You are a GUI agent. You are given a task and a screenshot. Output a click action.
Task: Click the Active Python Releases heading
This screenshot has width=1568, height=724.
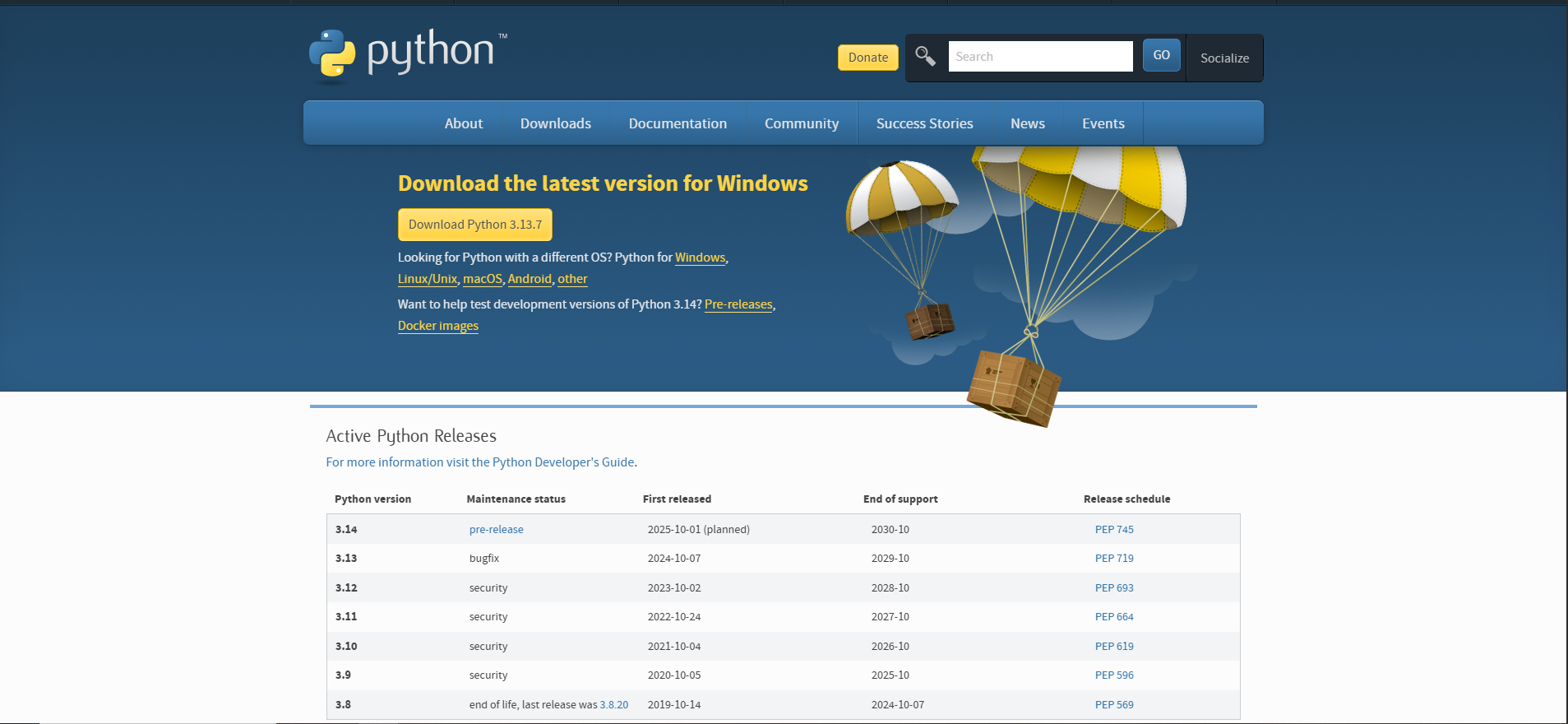411,436
